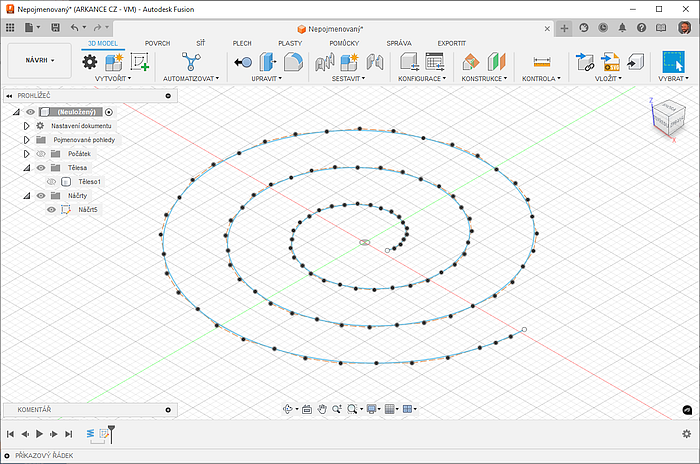Image resolution: width=700 pixels, height=464 pixels.
Task: Open the PLECH ribbon tab
Action: click(x=242, y=43)
